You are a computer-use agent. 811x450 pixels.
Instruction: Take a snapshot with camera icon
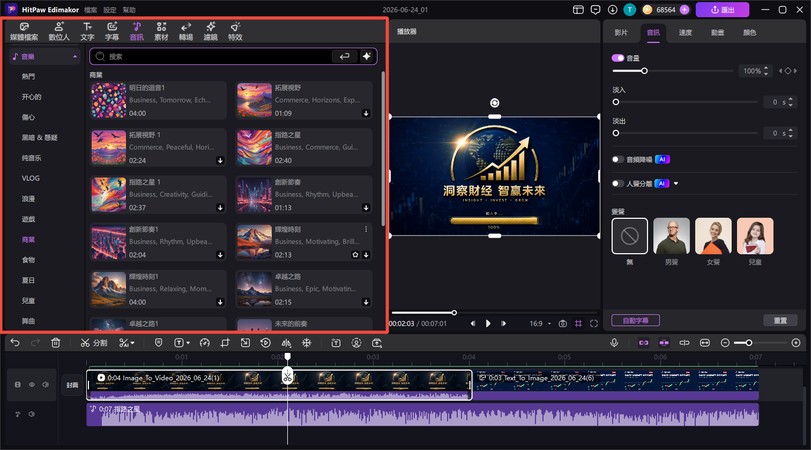click(563, 323)
